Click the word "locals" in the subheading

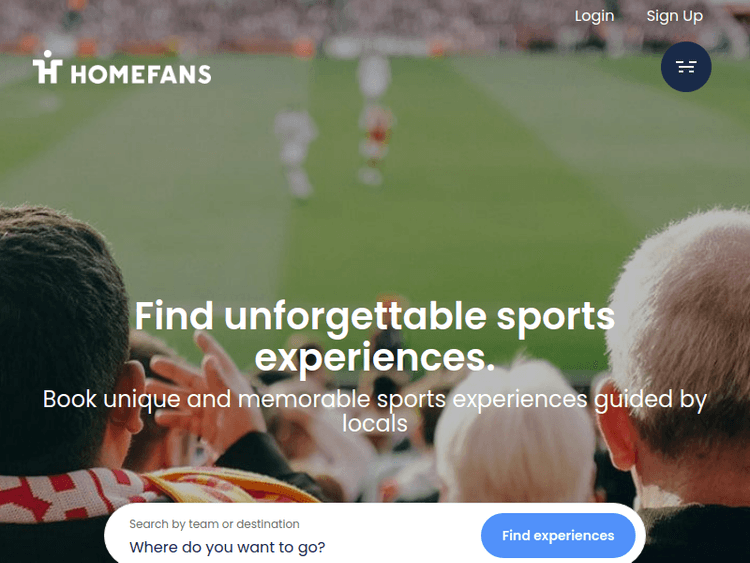[375, 423]
